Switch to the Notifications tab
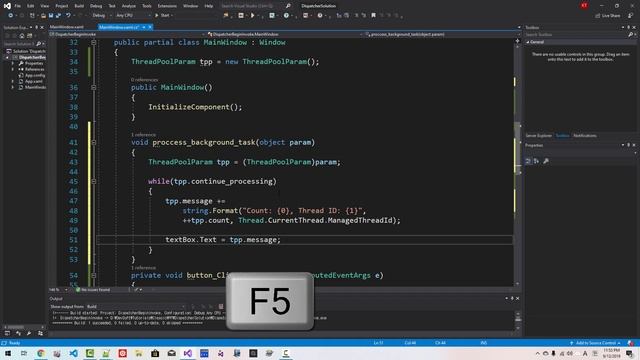Screen dimensions: 640x360 pyautogui.click(x=585, y=136)
